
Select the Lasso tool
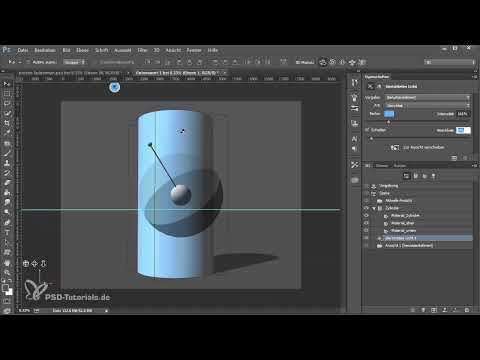click(7, 103)
